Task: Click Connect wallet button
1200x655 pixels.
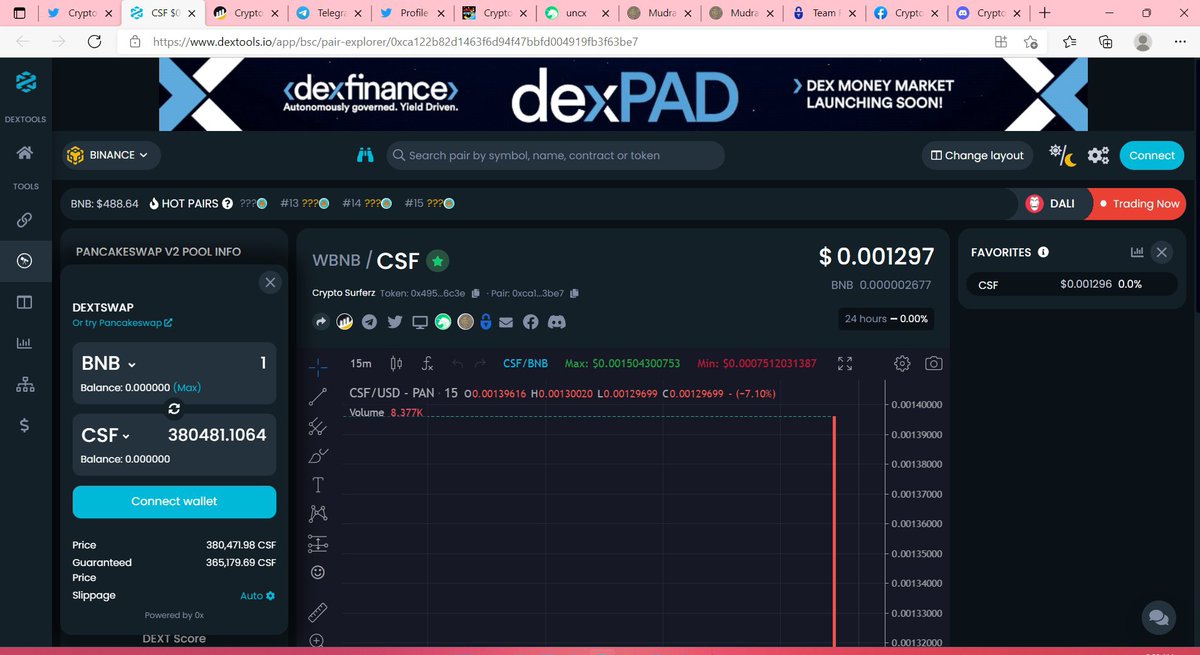Action: tap(174, 502)
